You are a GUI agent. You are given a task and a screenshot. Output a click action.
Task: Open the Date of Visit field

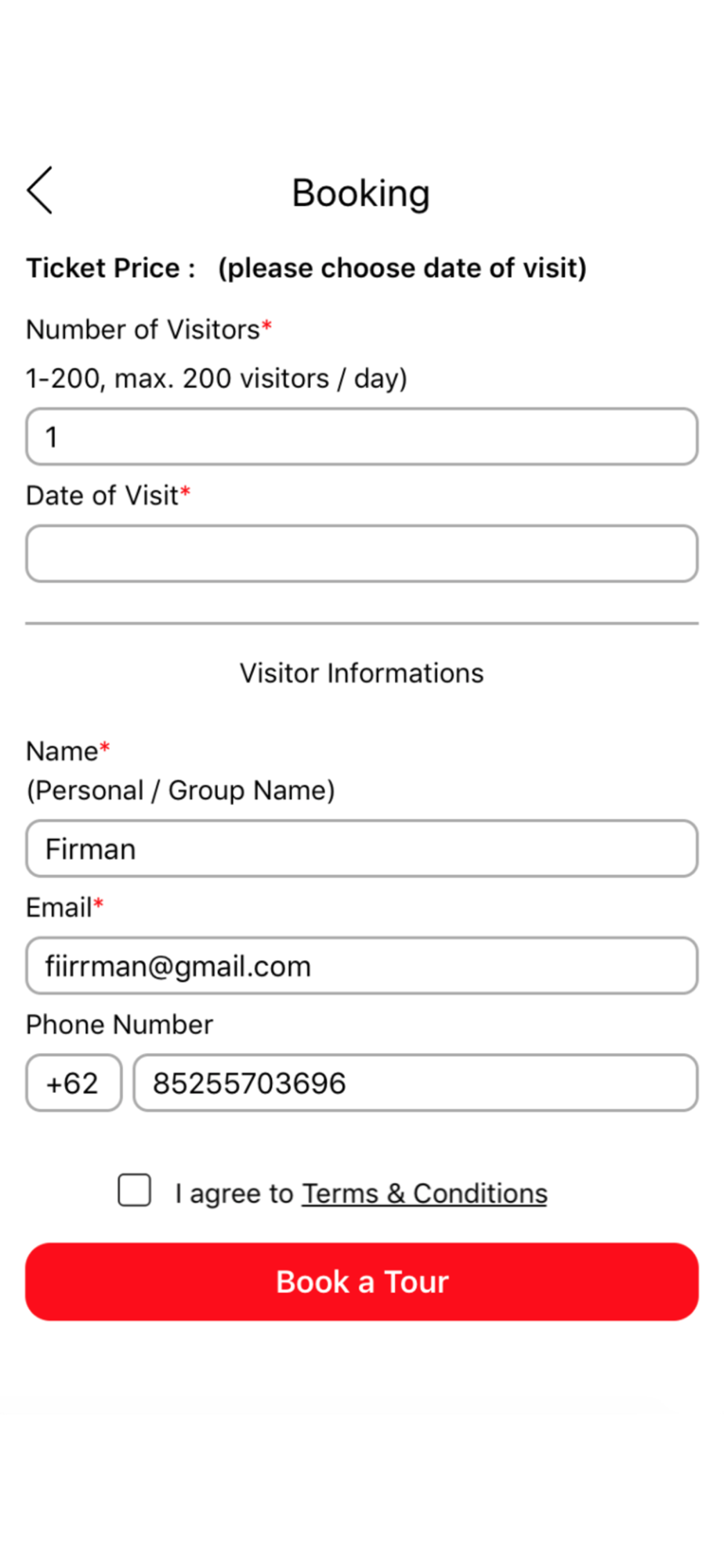click(361, 554)
